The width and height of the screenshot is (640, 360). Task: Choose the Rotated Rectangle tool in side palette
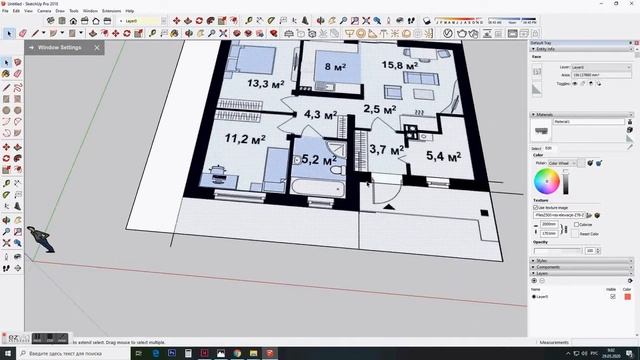[x=18, y=99]
